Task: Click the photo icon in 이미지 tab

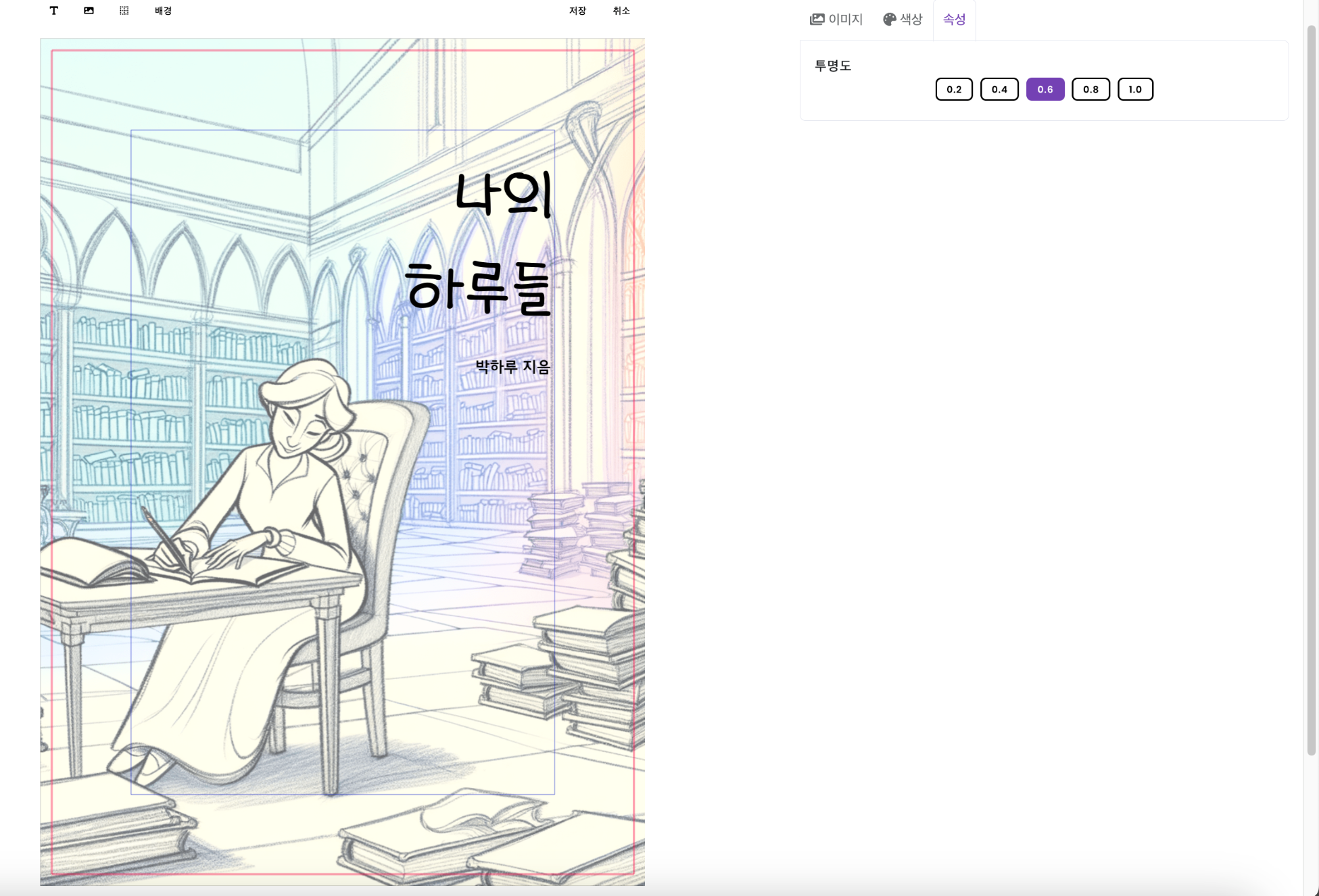Action: click(x=817, y=20)
